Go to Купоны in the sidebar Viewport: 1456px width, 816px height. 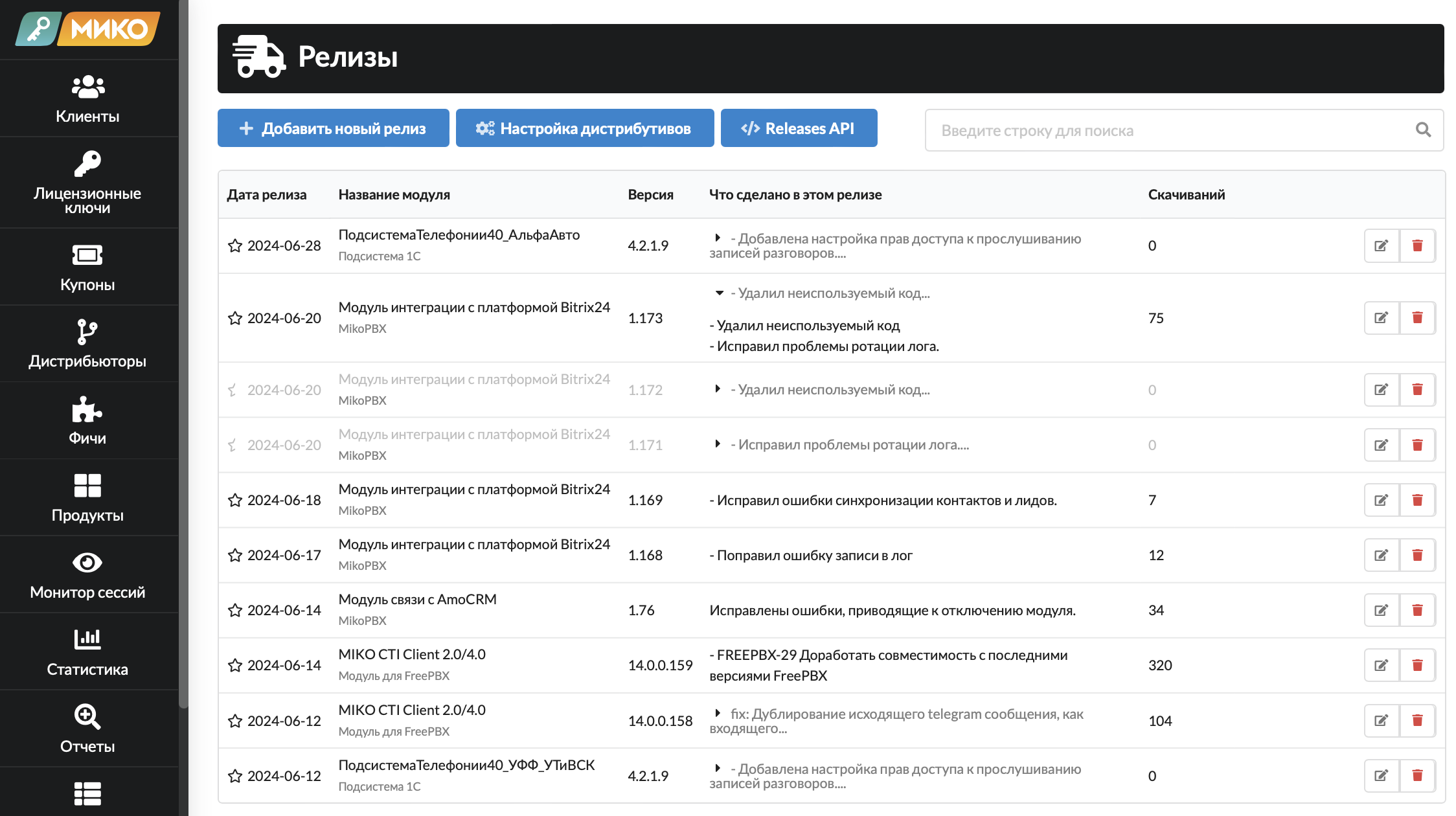pyautogui.click(x=87, y=267)
